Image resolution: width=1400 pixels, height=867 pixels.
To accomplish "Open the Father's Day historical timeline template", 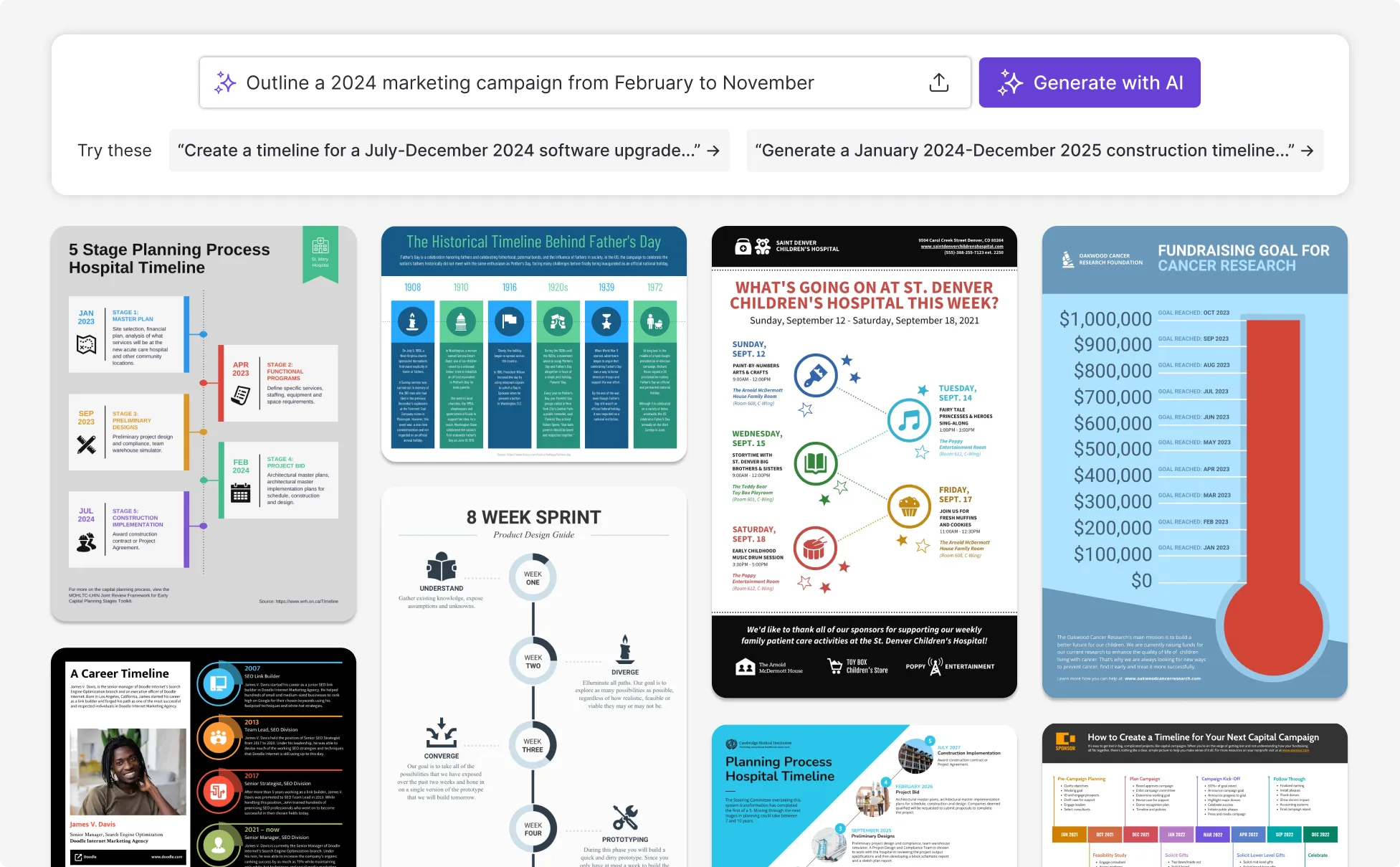I will tap(534, 344).
